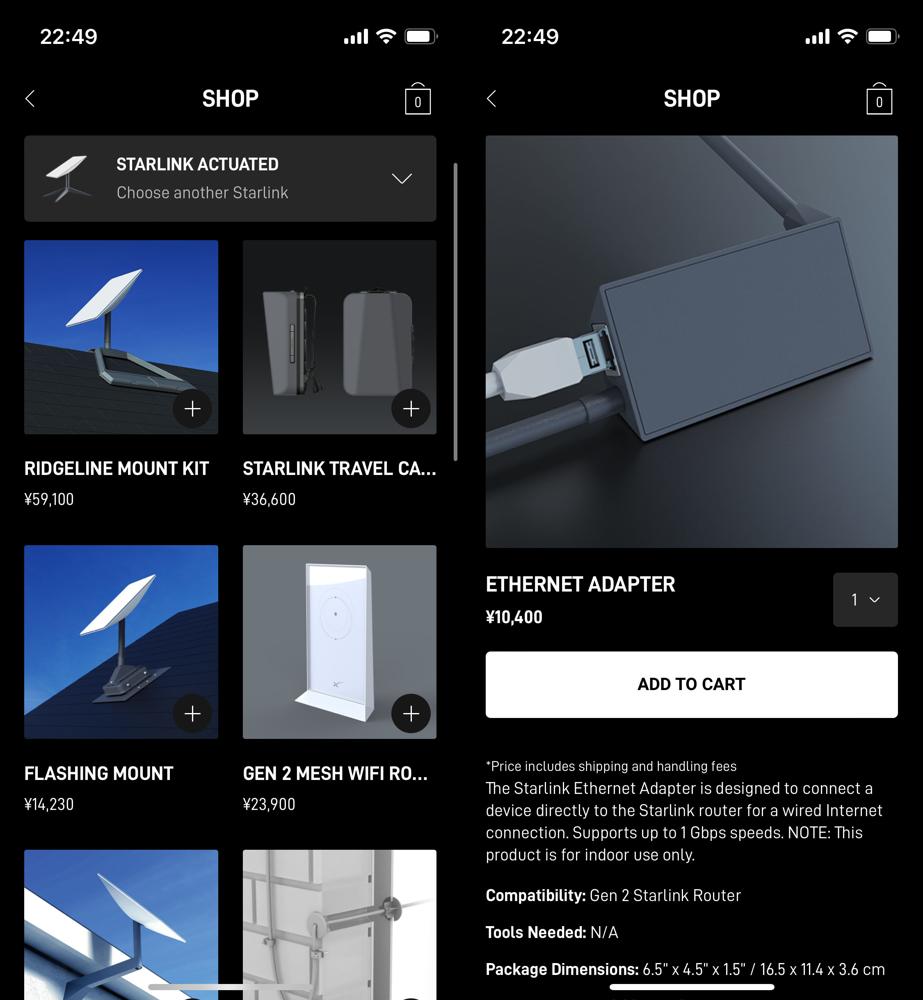Image resolution: width=923 pixels, height=1000 pixels.
Task: Open Flashing Mount product image
Action: click(x=121, y=642)
